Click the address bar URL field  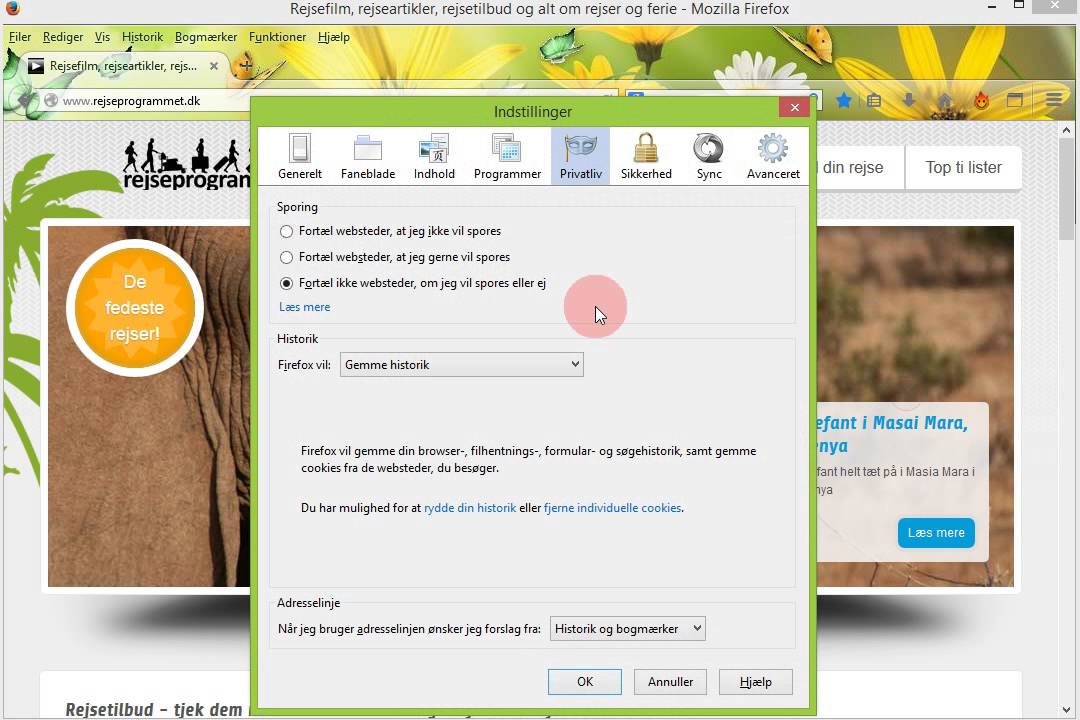(155, 101)
